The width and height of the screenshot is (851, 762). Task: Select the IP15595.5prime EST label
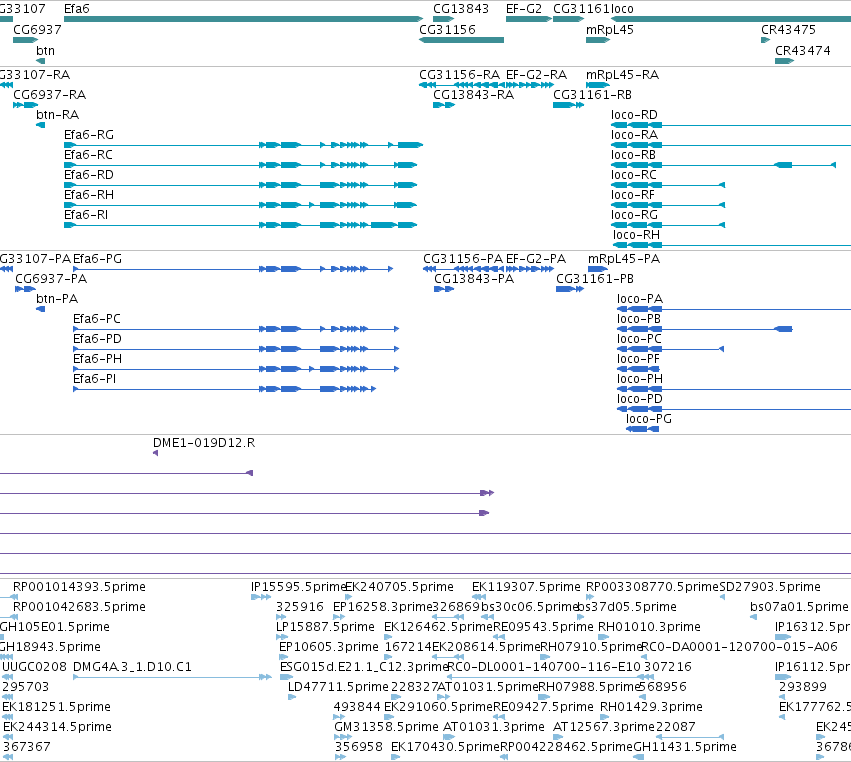(x=298, y=587)
